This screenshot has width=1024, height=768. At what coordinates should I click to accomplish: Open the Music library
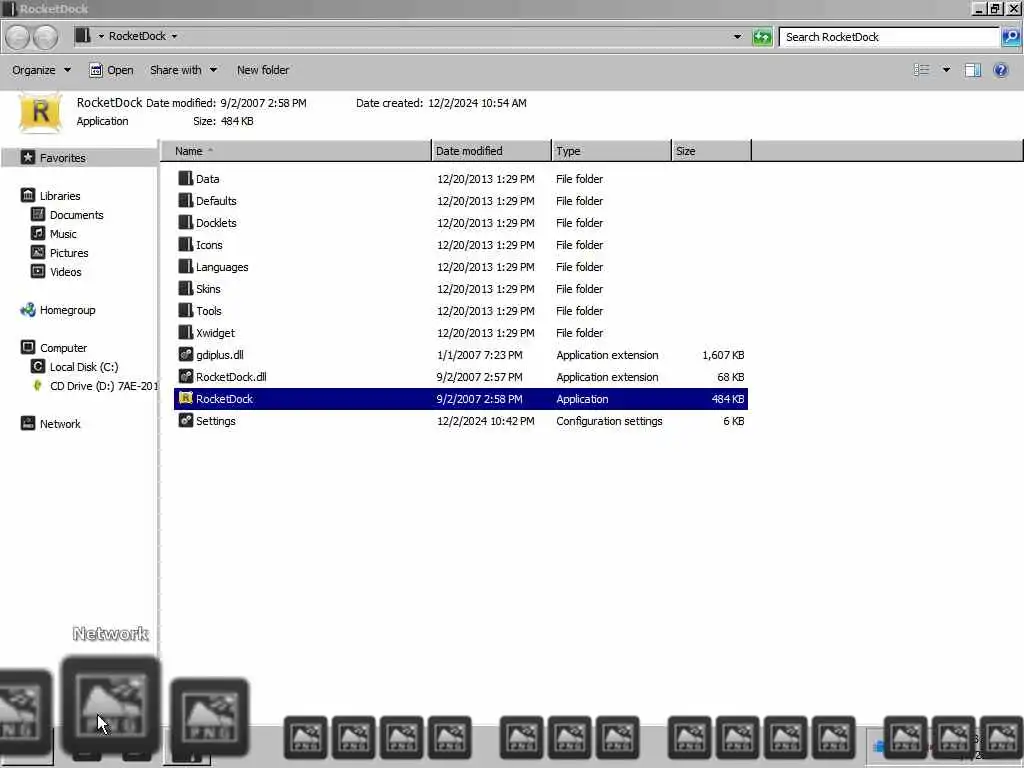click(63, 234)
